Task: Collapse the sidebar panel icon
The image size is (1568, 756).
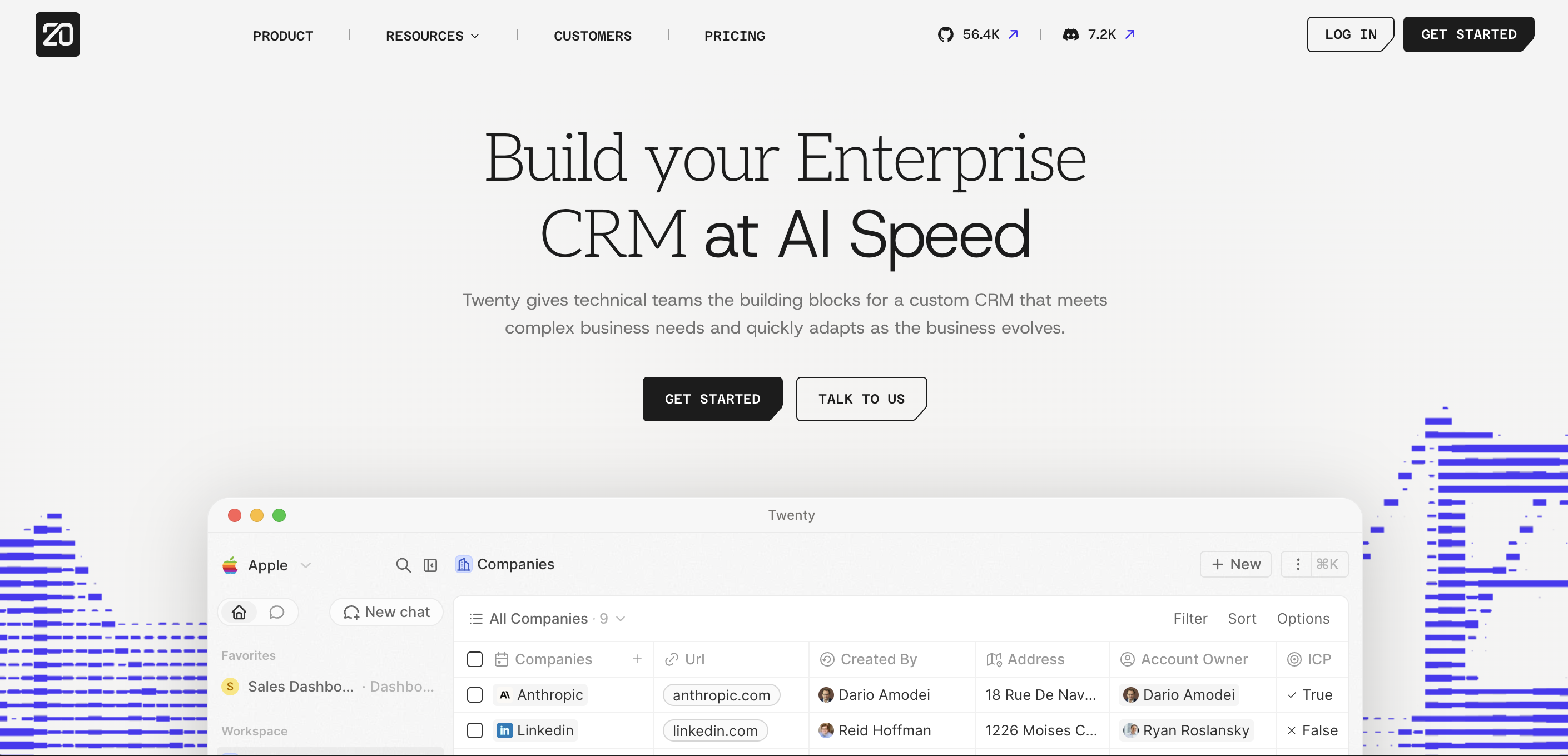Action: [430, 565]
